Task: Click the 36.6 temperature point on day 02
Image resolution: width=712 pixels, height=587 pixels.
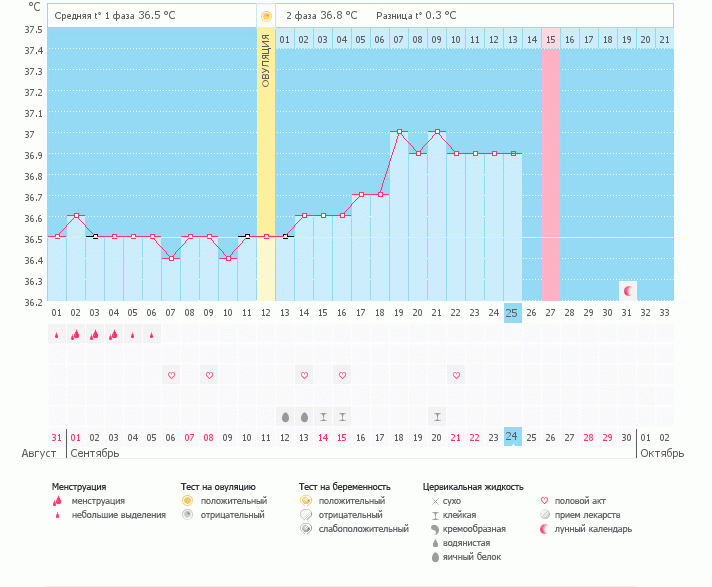Action: [75, 216]
